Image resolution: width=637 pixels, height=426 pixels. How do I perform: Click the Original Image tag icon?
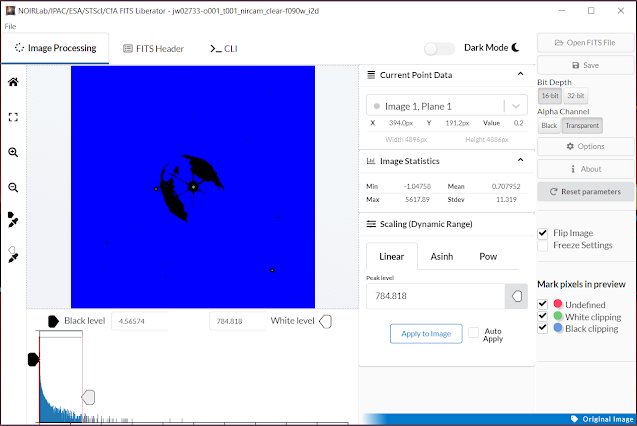pyautogui.click(x=574, y=419)
